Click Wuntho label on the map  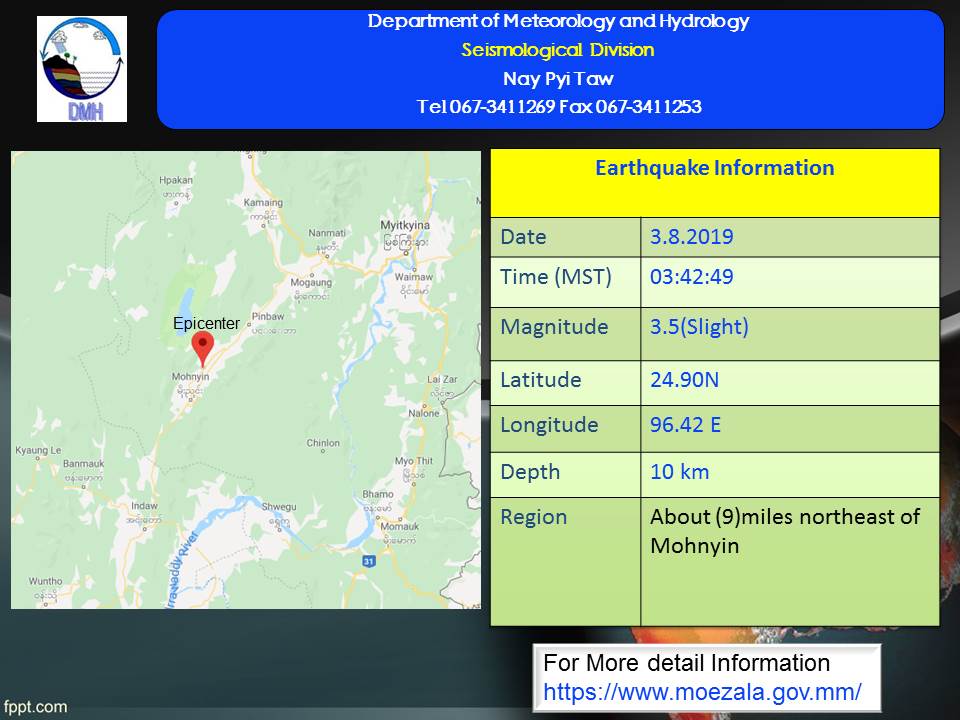pyautogui.click(x=45, y=581)
